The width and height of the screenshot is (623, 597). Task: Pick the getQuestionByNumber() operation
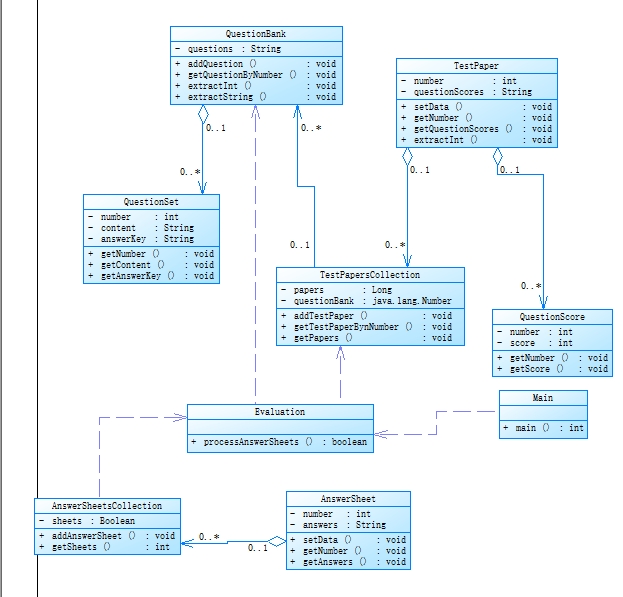coord(256,75)
